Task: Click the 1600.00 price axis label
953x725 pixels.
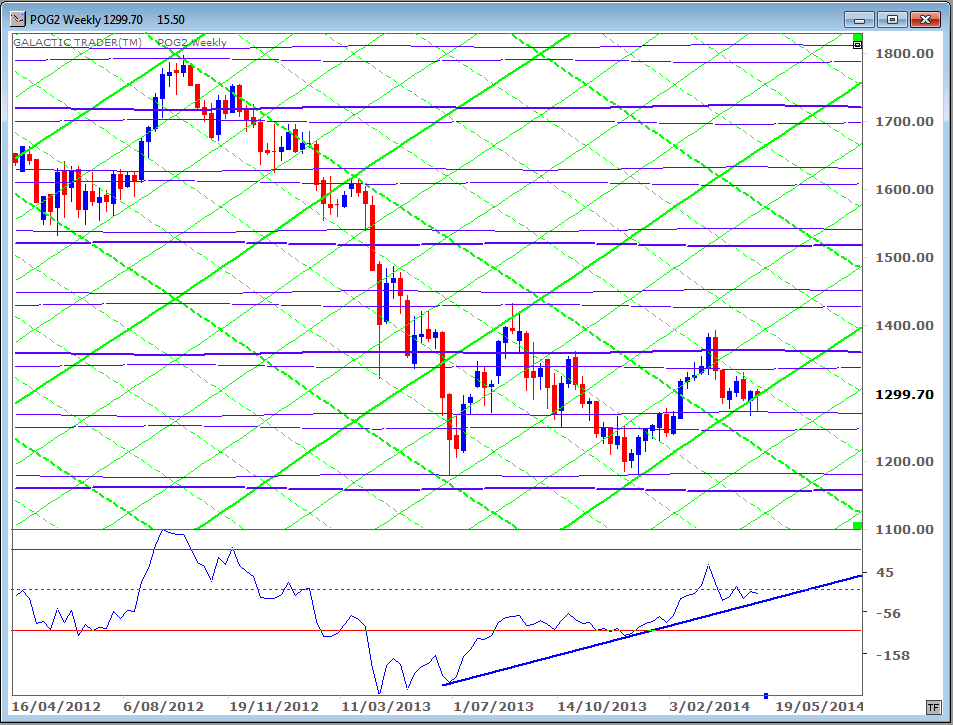Action: (x=904, y=190)
